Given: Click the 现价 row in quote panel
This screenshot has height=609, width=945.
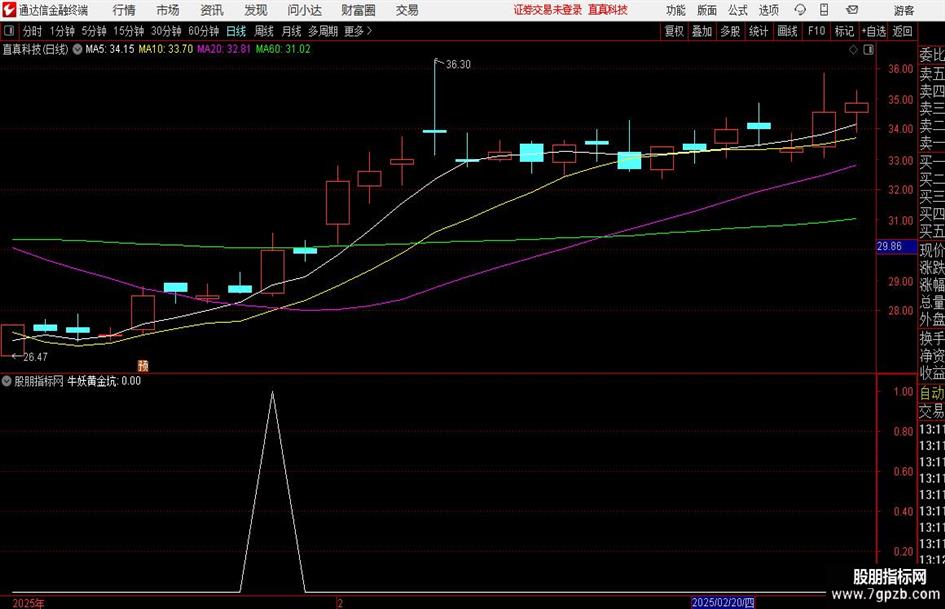Looking at the screenshot, I should (x=932, y=250).
